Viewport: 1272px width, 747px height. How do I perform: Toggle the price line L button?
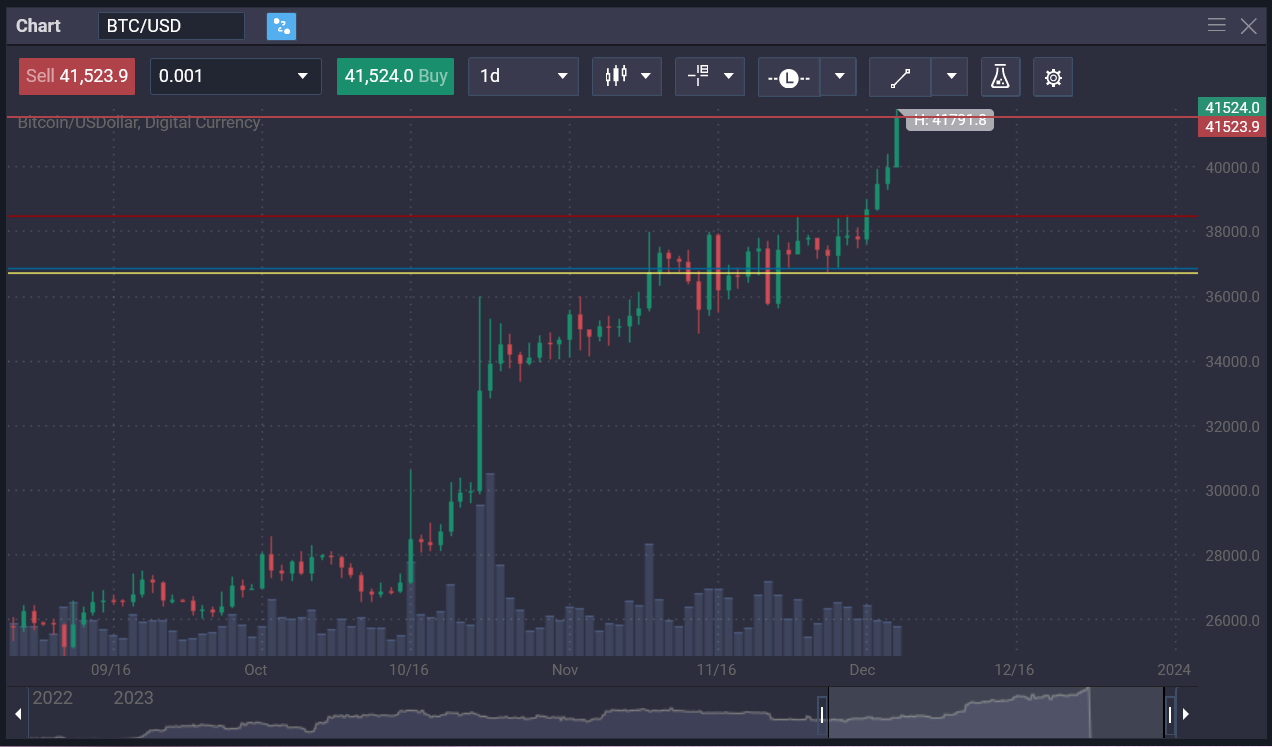789,77
